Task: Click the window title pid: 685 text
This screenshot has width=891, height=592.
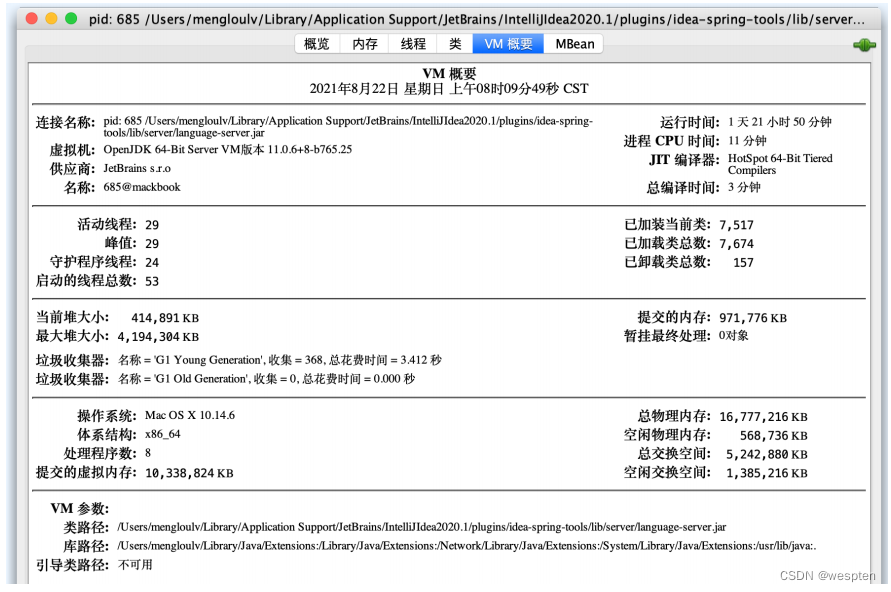Action: [476, 19]
